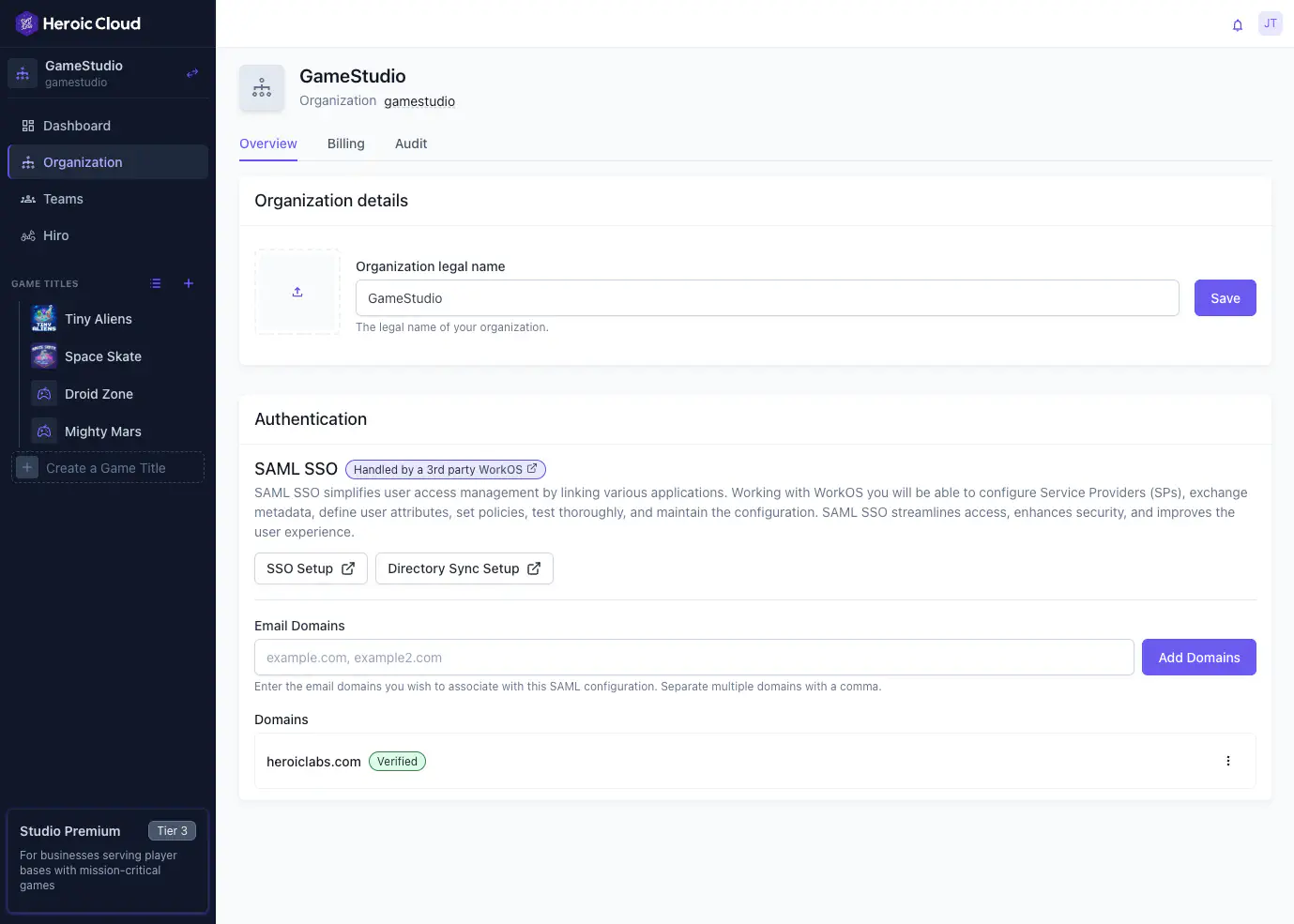Image resolution: width=1294 pixels, height=924 pixels.
Task: Open the Audit tab
Action: click(411, 144)
